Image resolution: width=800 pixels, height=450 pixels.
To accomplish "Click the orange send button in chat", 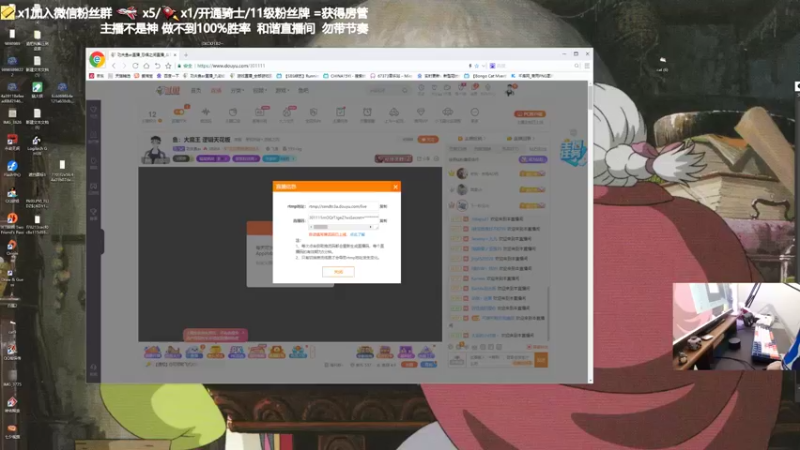I will pos(541,361).
